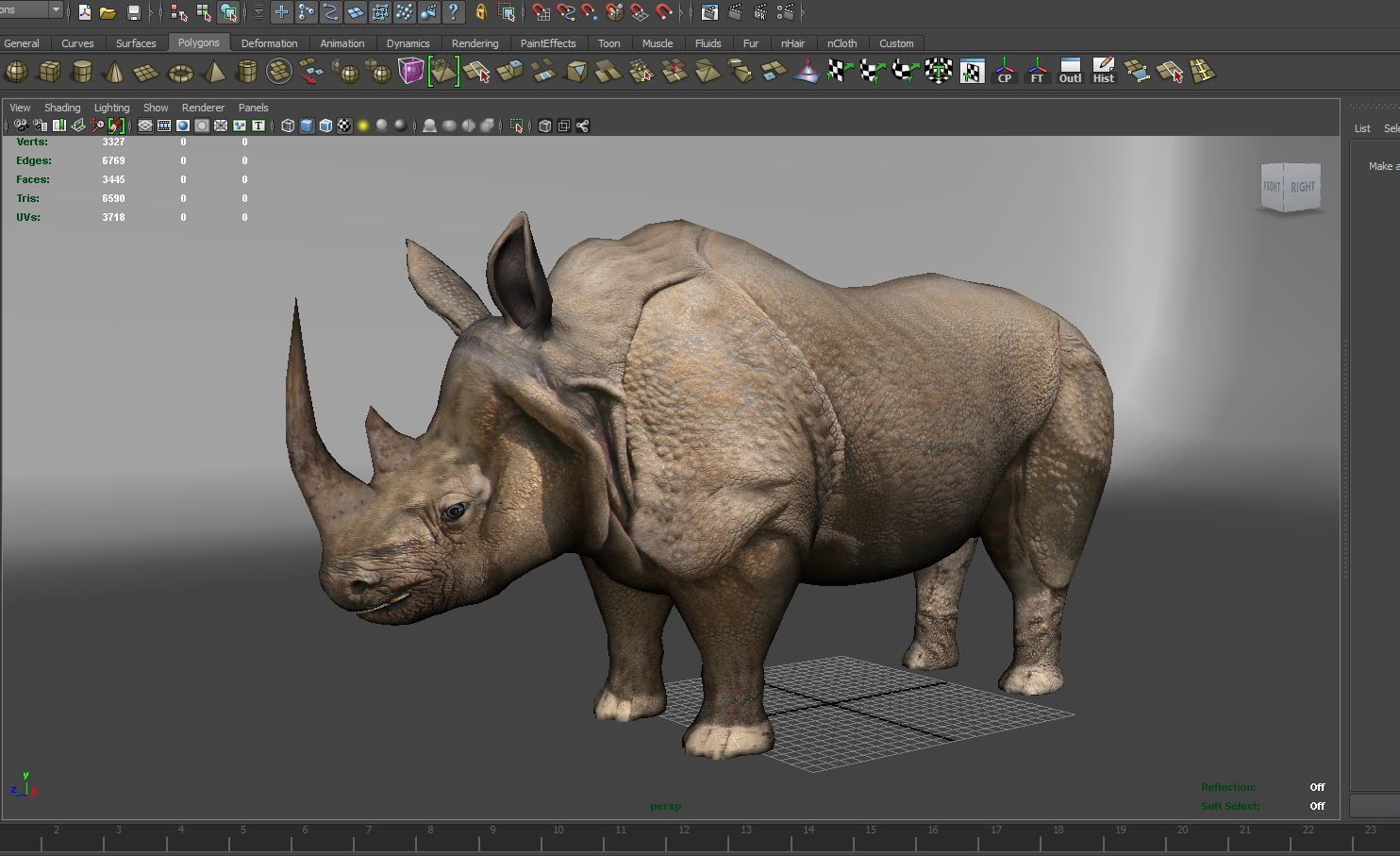Click the question mark snap help icon
The height and width of the screenshot is (856, 1400).
click(454, 12)
